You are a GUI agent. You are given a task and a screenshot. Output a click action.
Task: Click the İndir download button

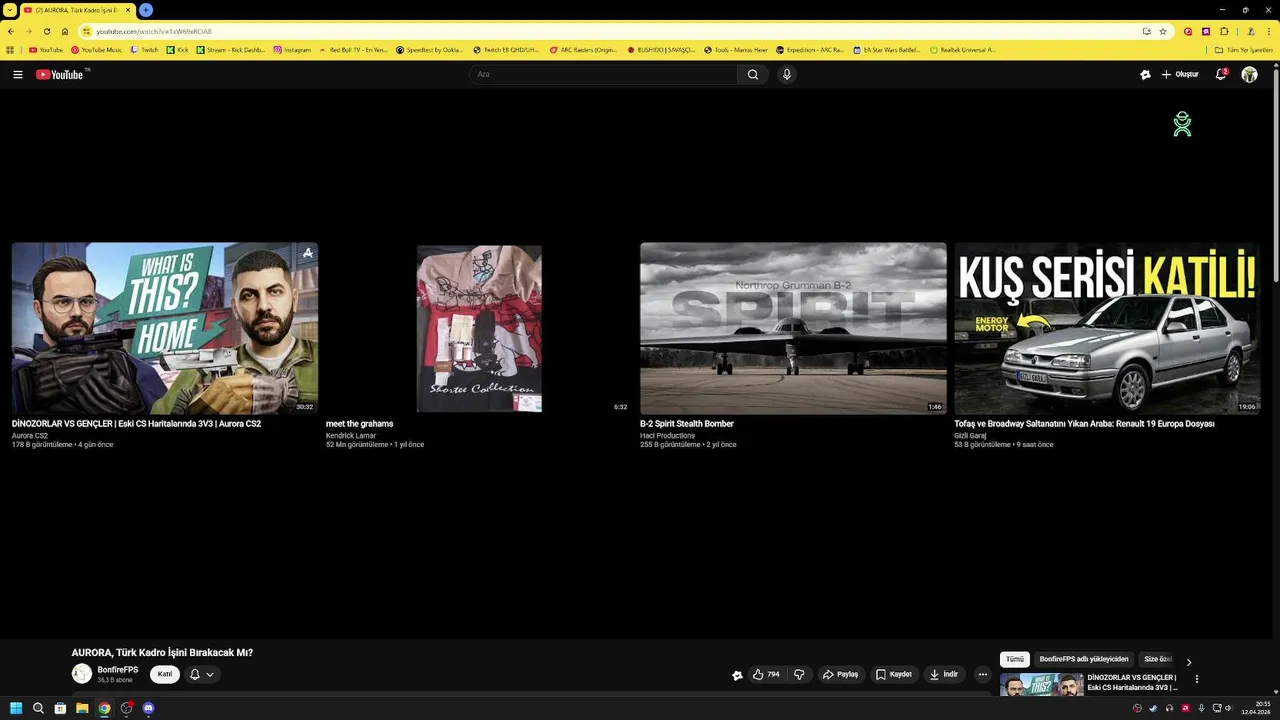[944, 674]
